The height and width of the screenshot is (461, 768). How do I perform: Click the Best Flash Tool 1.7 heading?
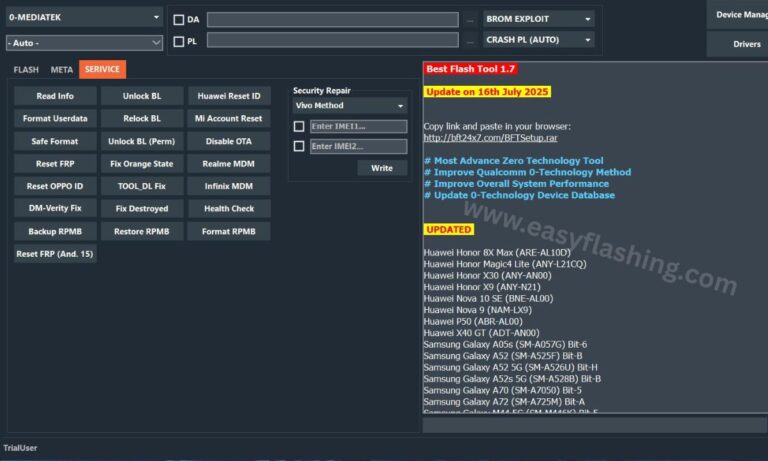click(471, 69)
